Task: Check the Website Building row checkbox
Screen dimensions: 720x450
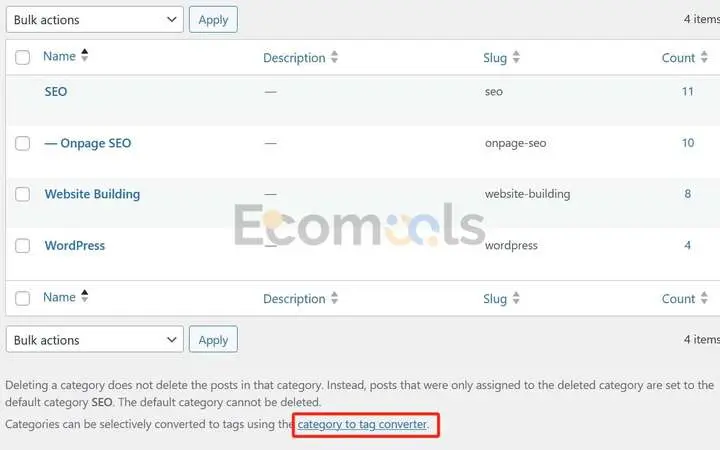Action: click(x=22, y=194)
